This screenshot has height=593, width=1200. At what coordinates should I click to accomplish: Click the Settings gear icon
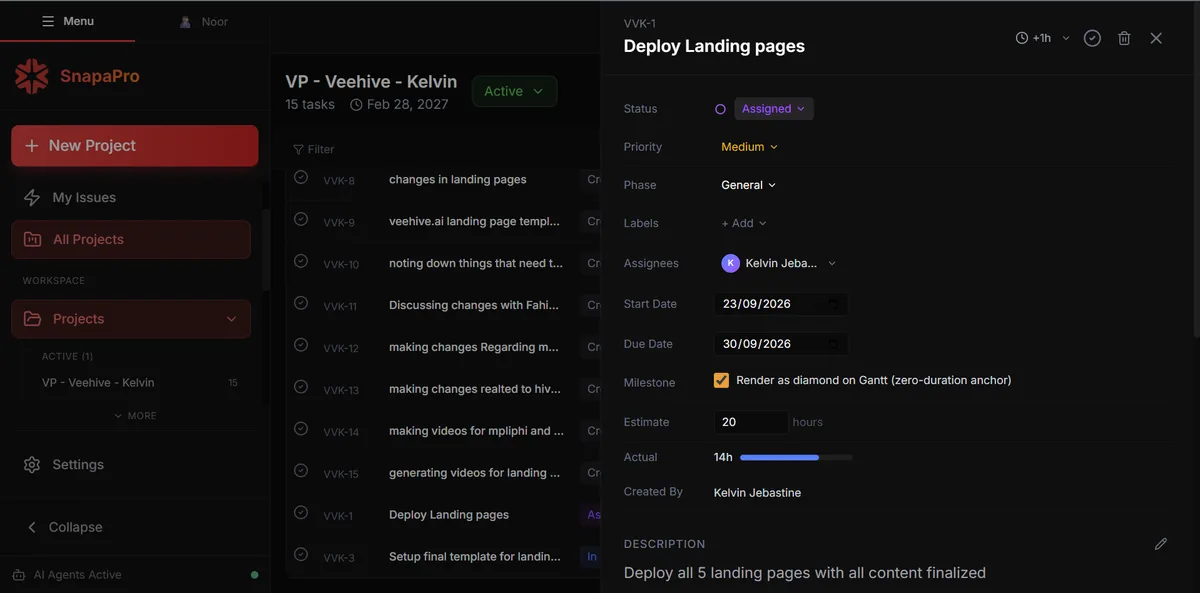32,464
